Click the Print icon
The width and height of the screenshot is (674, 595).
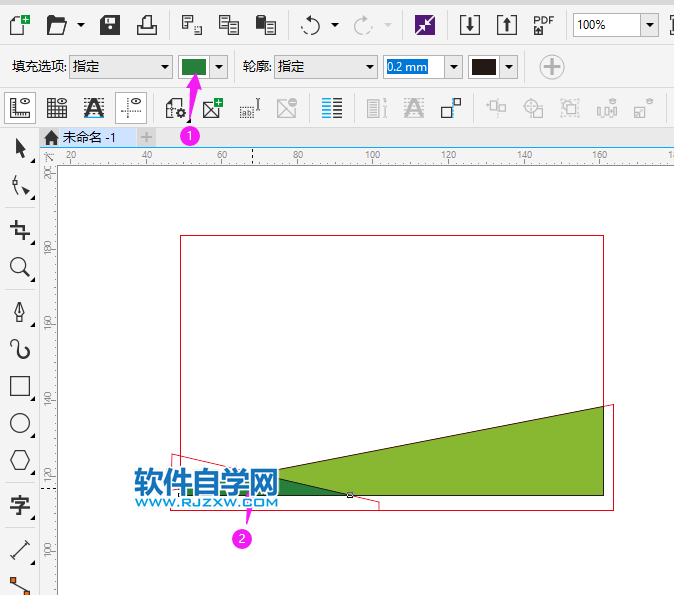click(147, 24)
